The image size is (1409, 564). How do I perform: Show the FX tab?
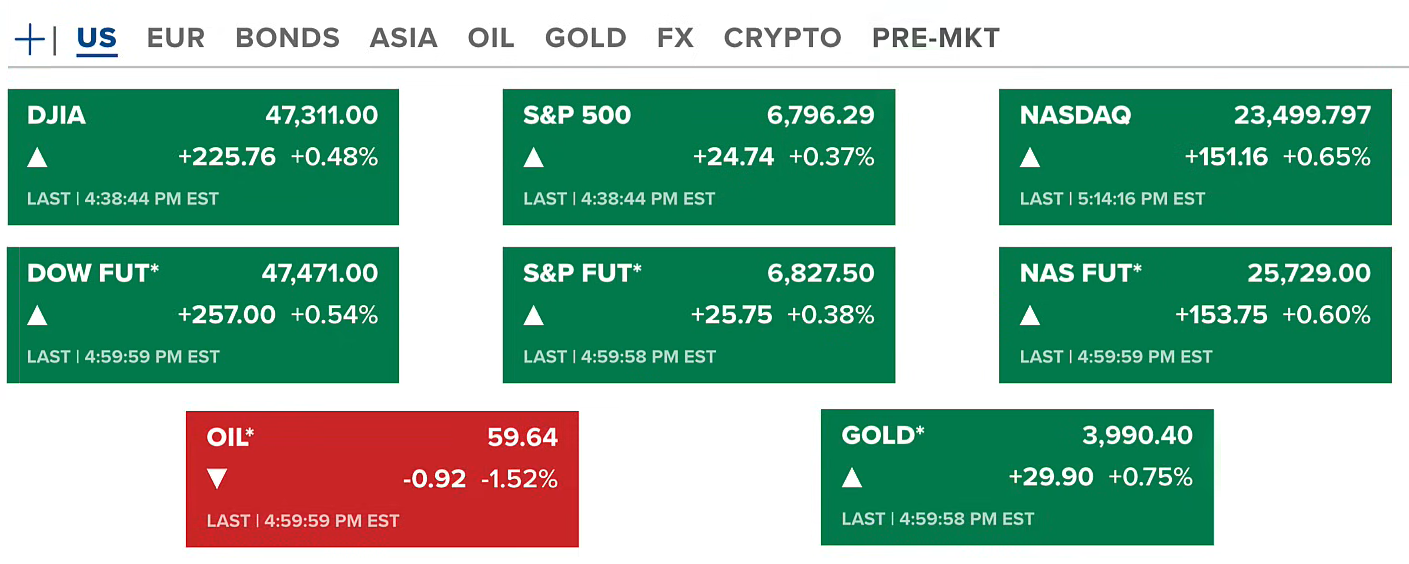point(675,38)
